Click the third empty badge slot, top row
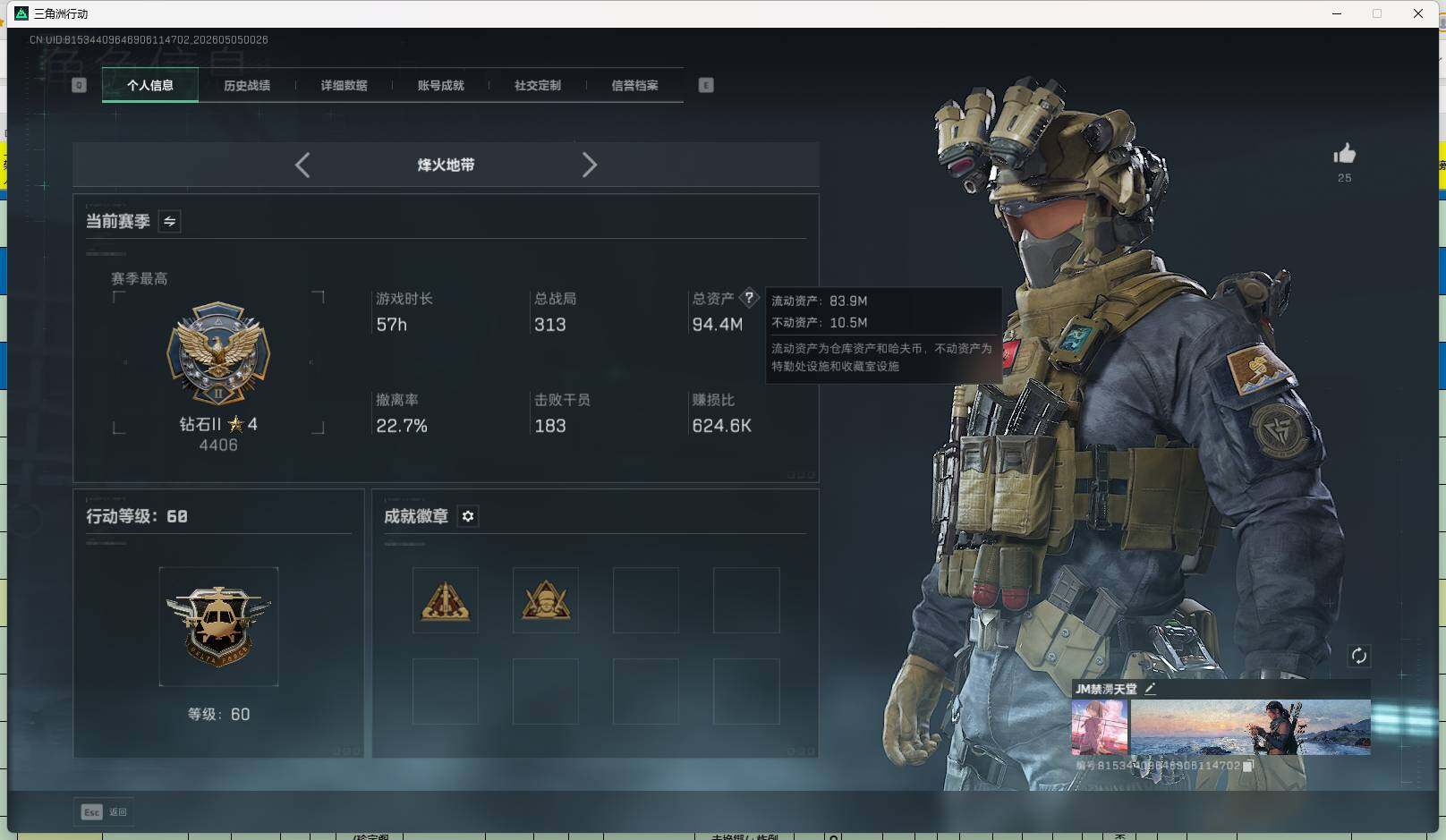Image resolution: width=1446 pixels, height=840 pixels. [646, 600]
